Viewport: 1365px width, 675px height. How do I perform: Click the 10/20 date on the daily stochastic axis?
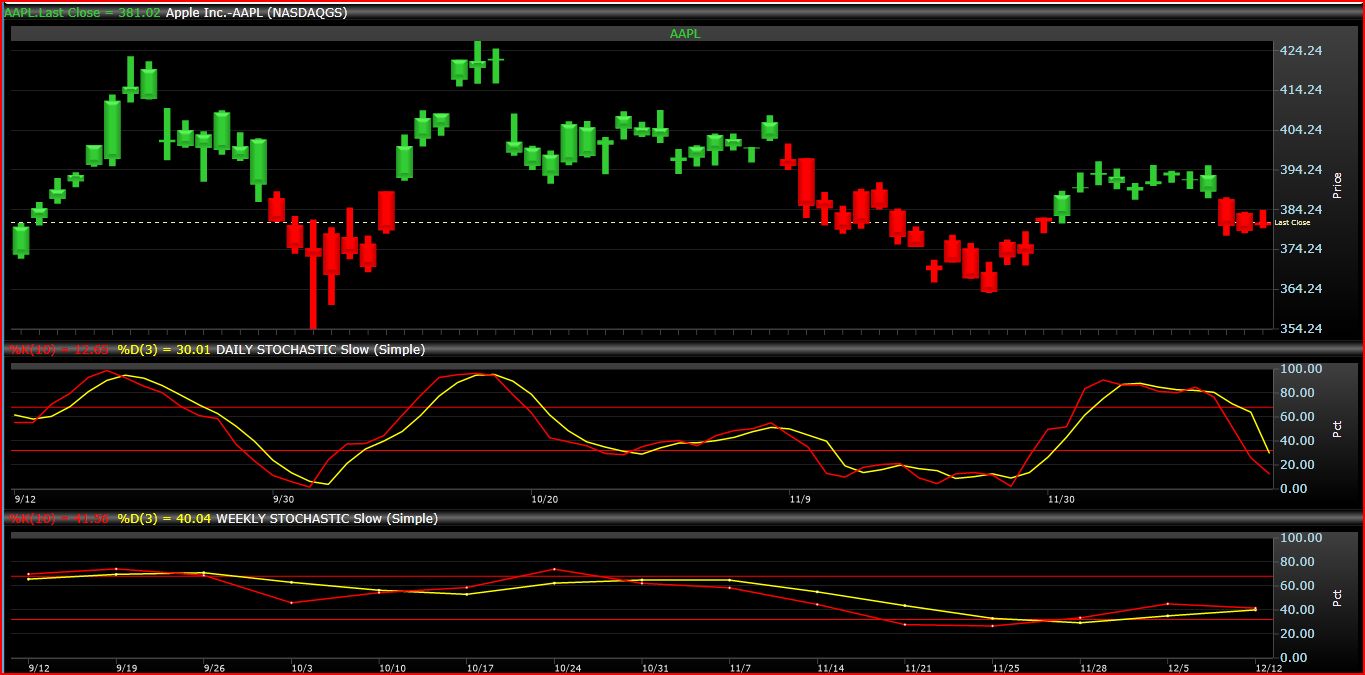pyautogui.click(x=545, y=498)
